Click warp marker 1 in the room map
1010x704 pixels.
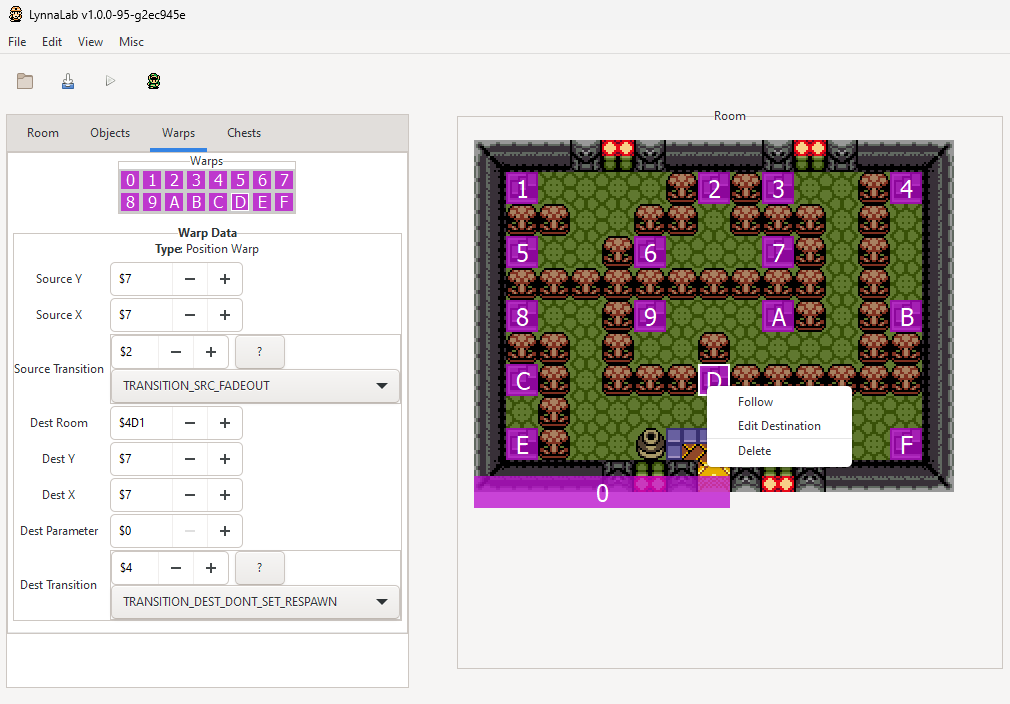point(522,189)
